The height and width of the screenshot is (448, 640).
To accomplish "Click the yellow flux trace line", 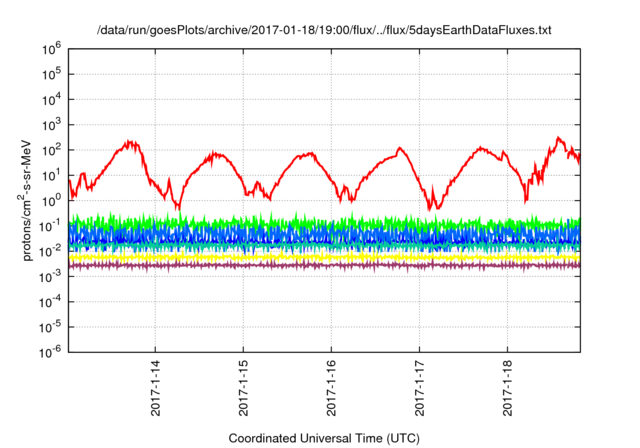I will pos(322,257).
